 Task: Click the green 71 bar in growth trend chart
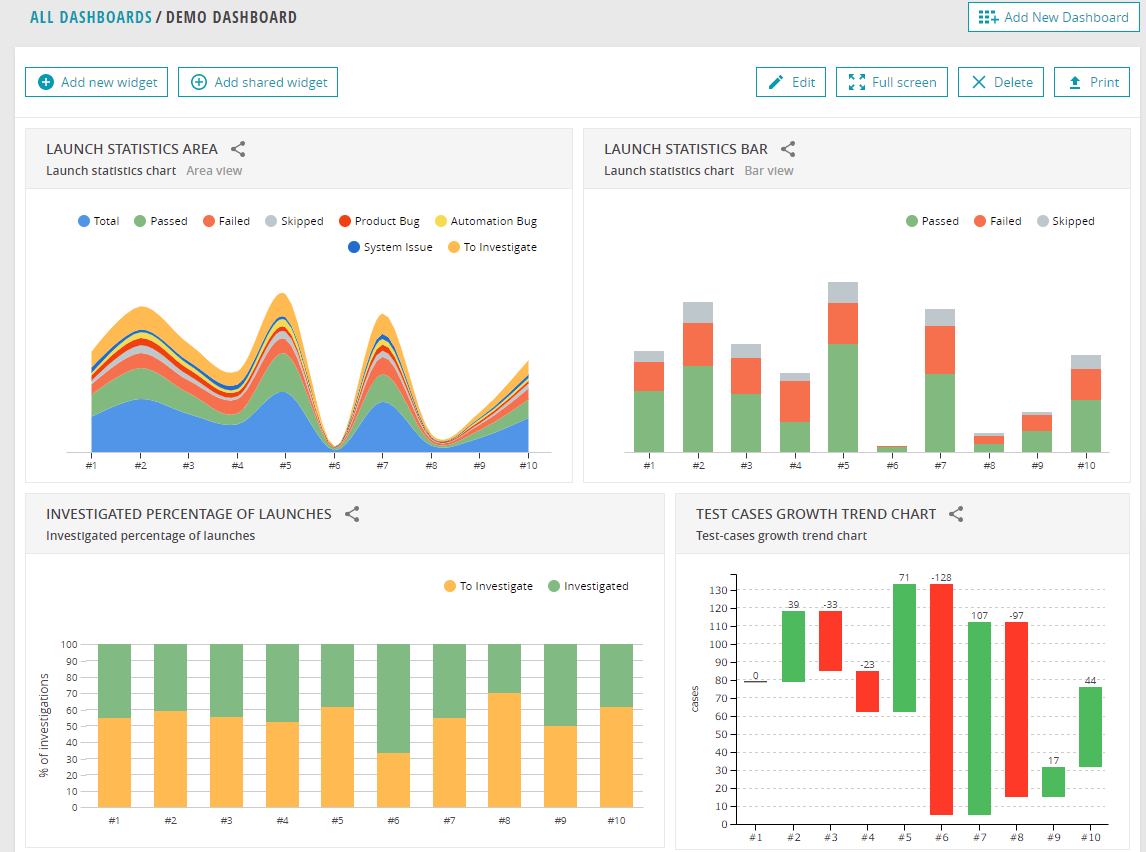(x=904, y=648)
